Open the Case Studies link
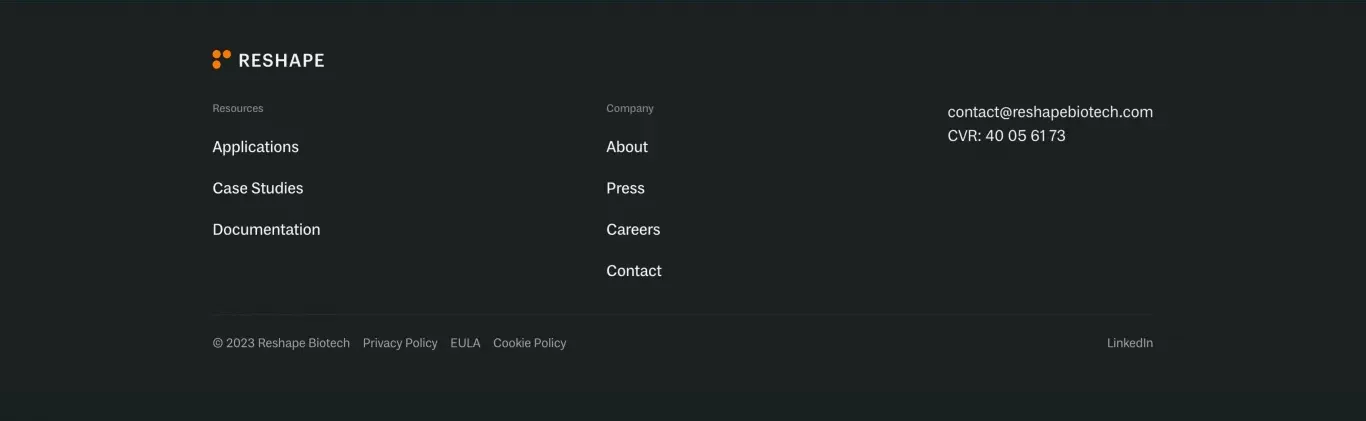The width and height of the screenshot is (1366, 421). pos(257,188)
